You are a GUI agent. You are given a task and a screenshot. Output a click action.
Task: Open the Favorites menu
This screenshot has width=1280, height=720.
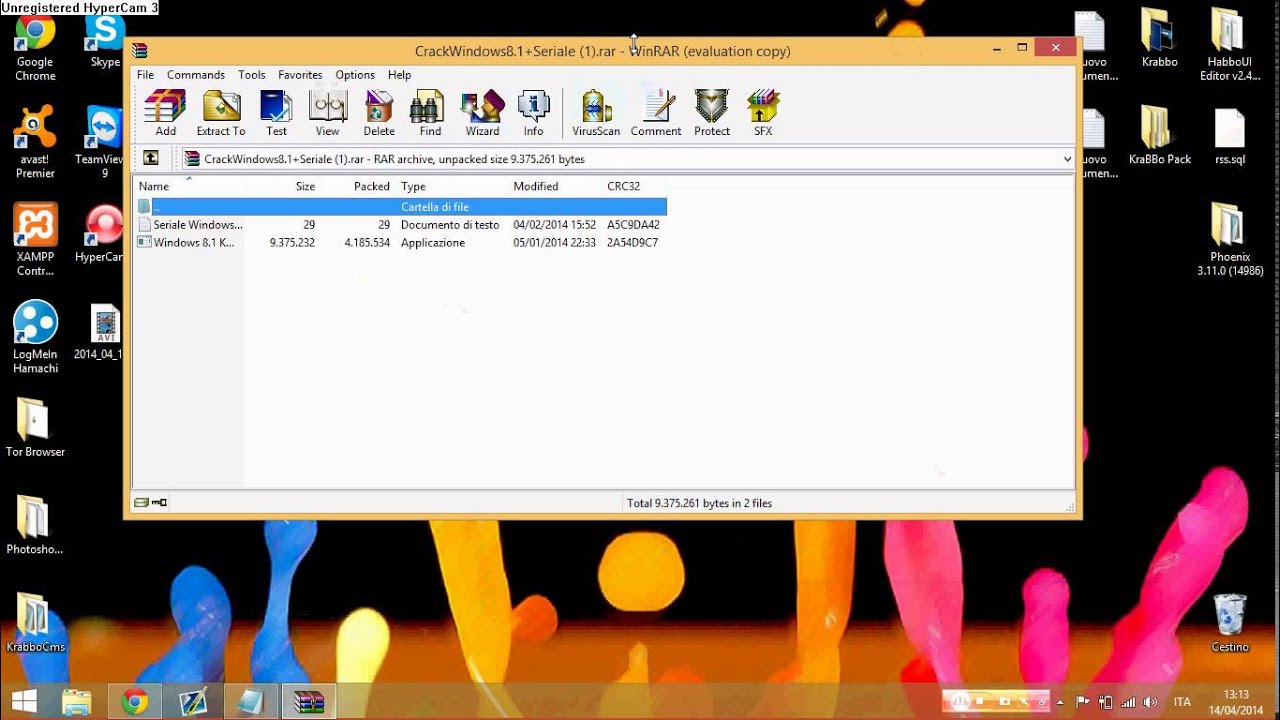300,75
